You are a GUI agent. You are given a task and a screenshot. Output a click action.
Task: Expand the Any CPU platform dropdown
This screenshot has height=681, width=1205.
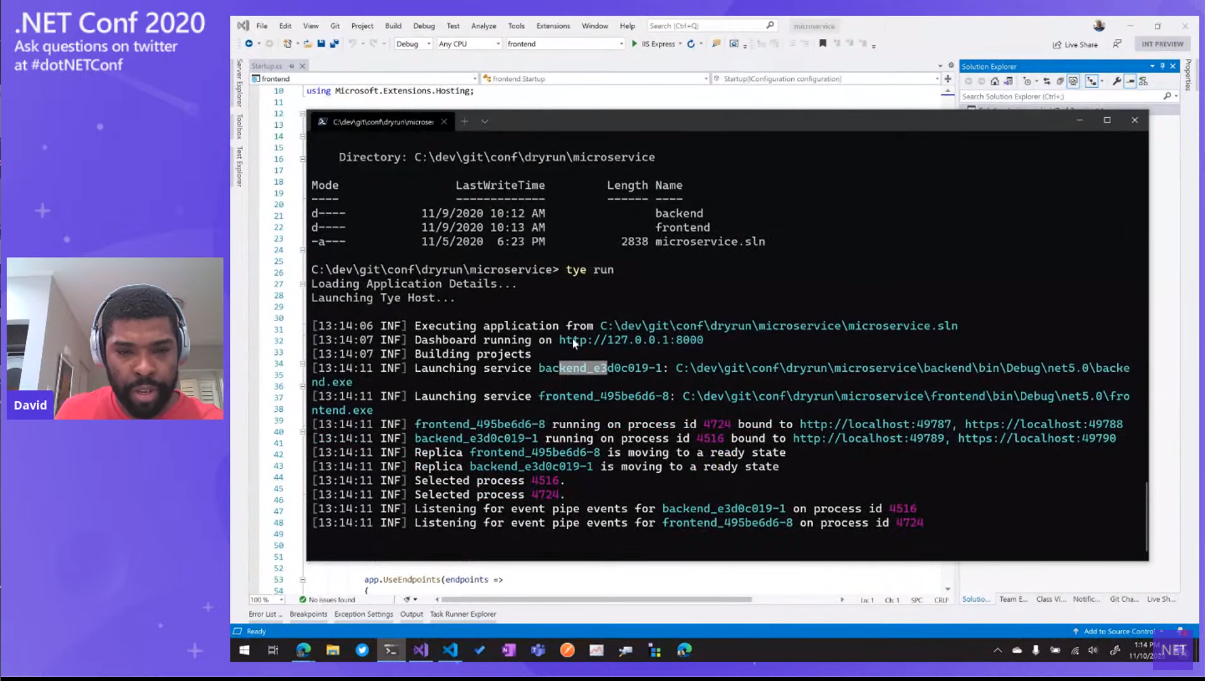tap(468, 44)
